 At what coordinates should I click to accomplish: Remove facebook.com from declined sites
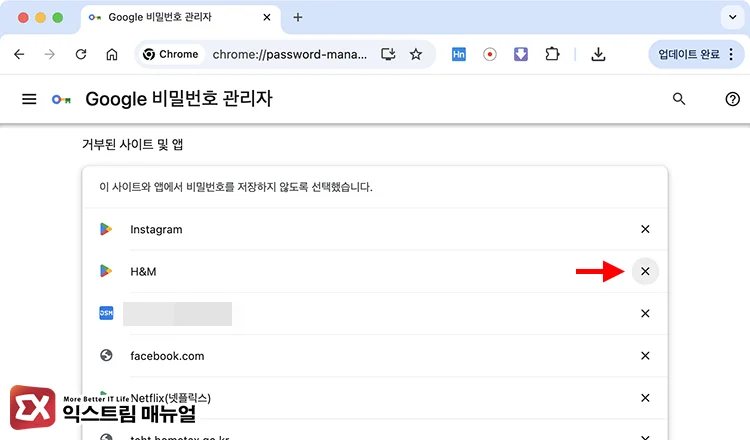[x=645, y=355]
